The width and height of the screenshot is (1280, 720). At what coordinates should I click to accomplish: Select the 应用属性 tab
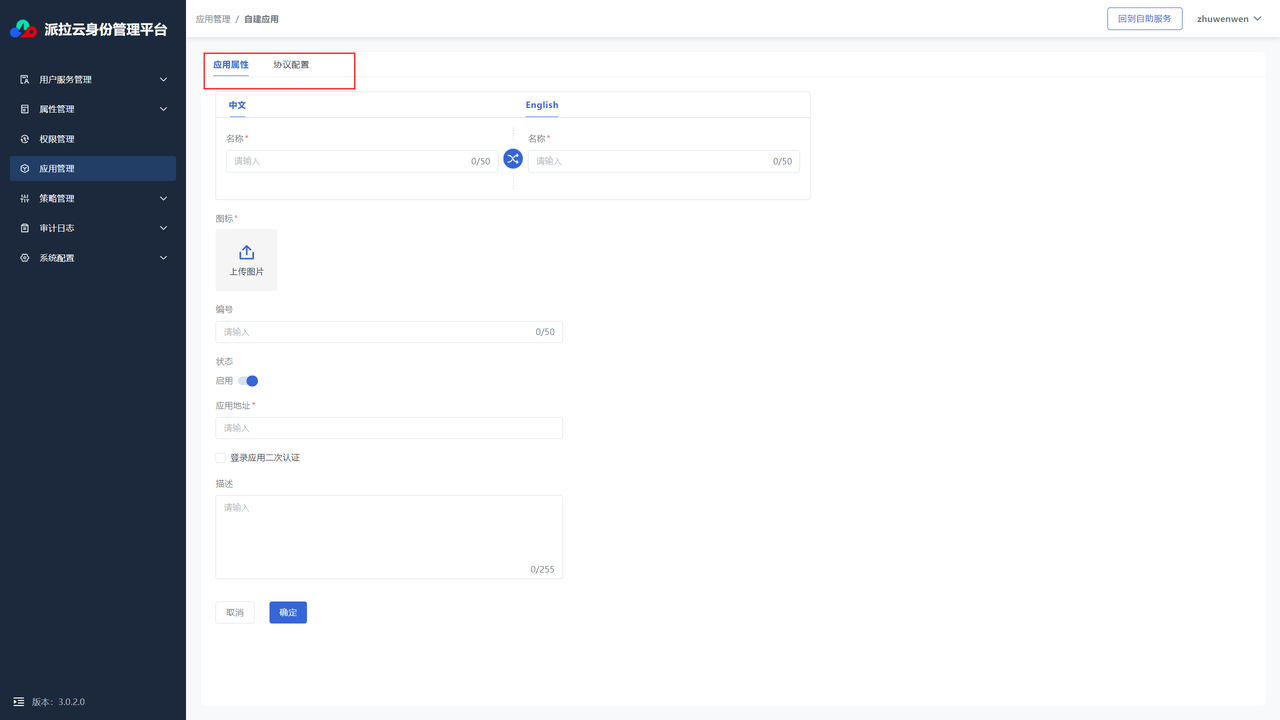(231, 65)
